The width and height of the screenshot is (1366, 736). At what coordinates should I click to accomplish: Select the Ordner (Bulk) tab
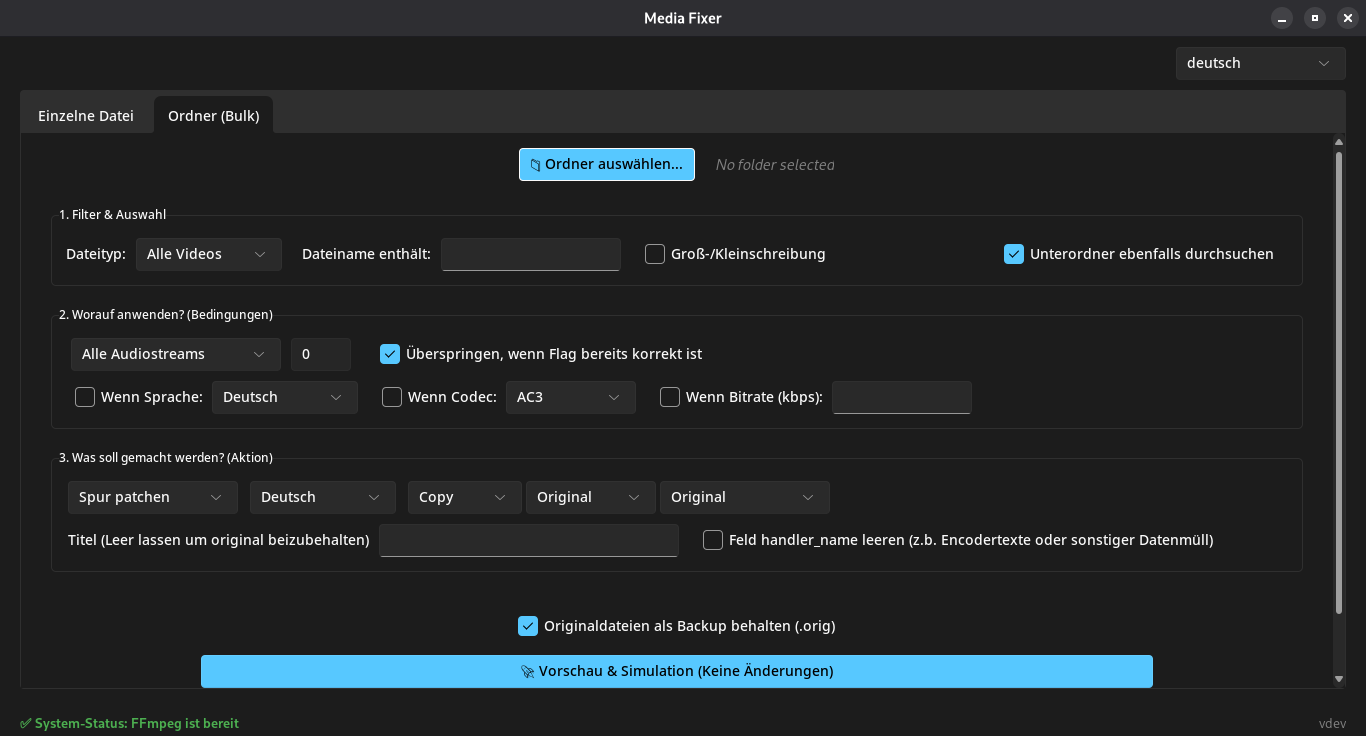click(x=214, y=116)
